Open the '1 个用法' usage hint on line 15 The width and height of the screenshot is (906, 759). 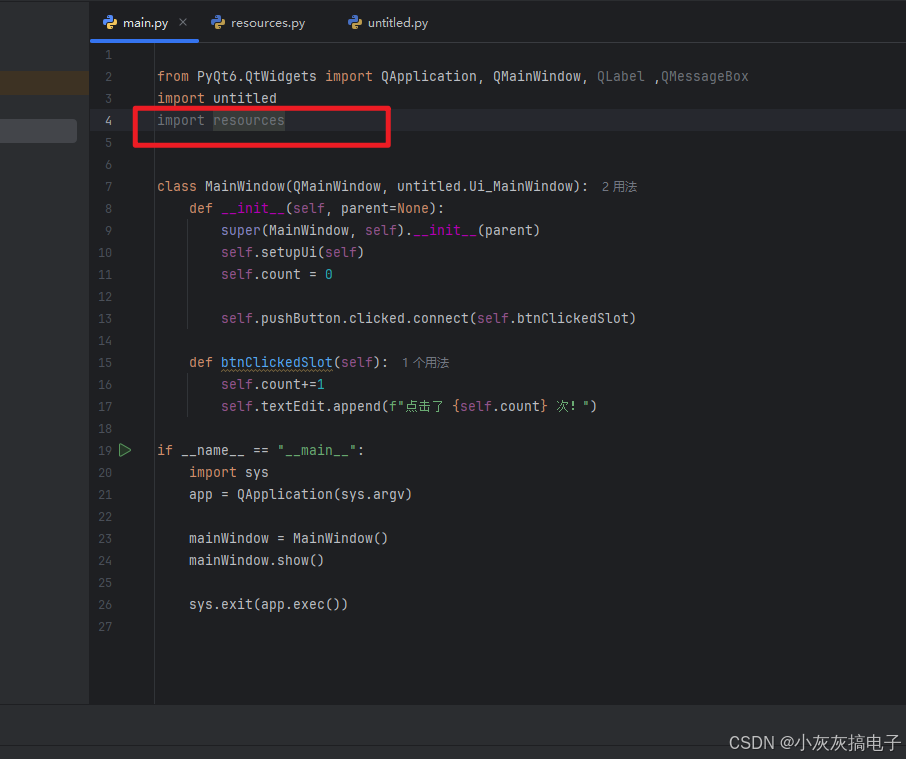click(425, 362)
